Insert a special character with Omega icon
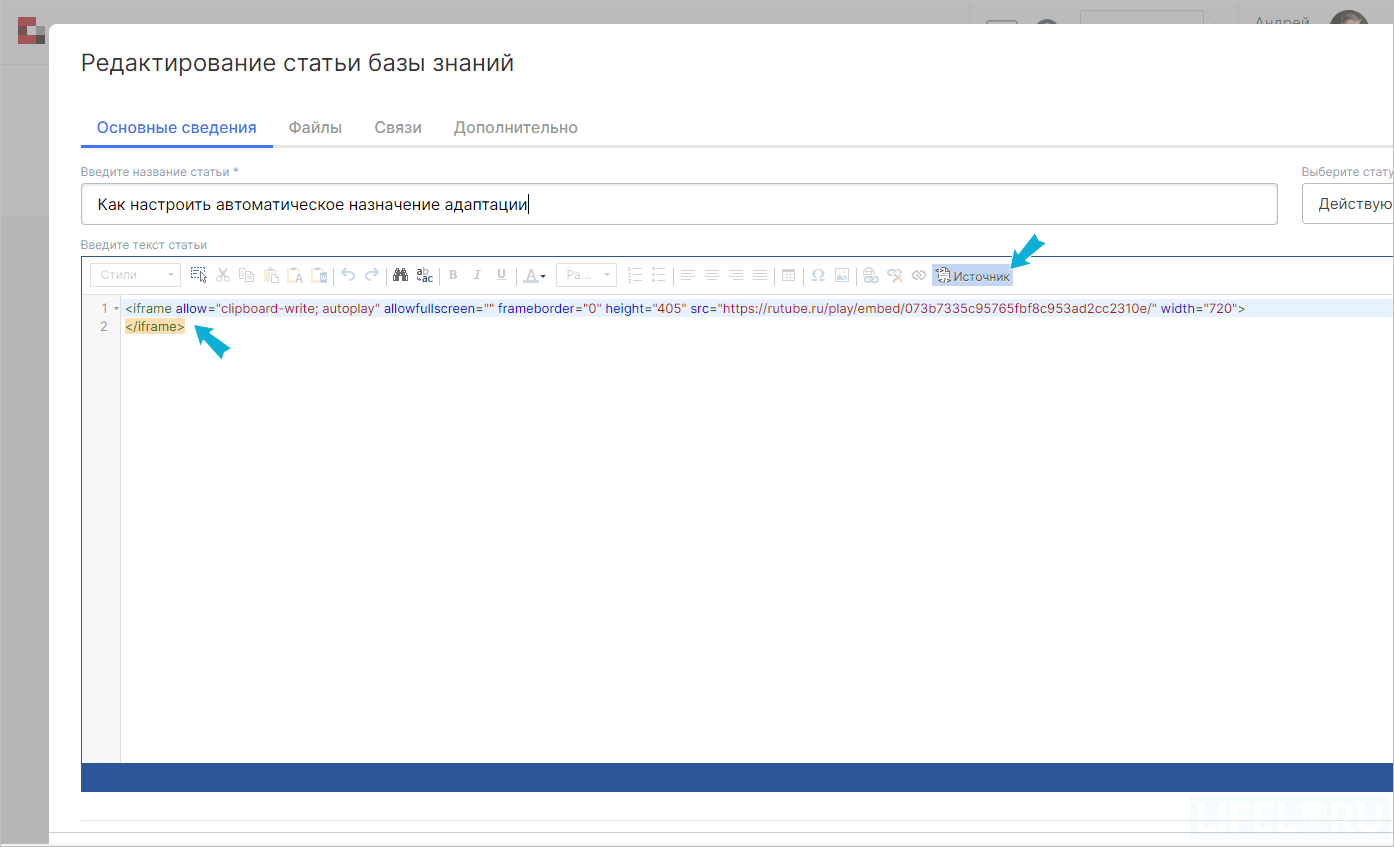Image resolution: width=1394 pixels, height=847 pixels. 816,275
